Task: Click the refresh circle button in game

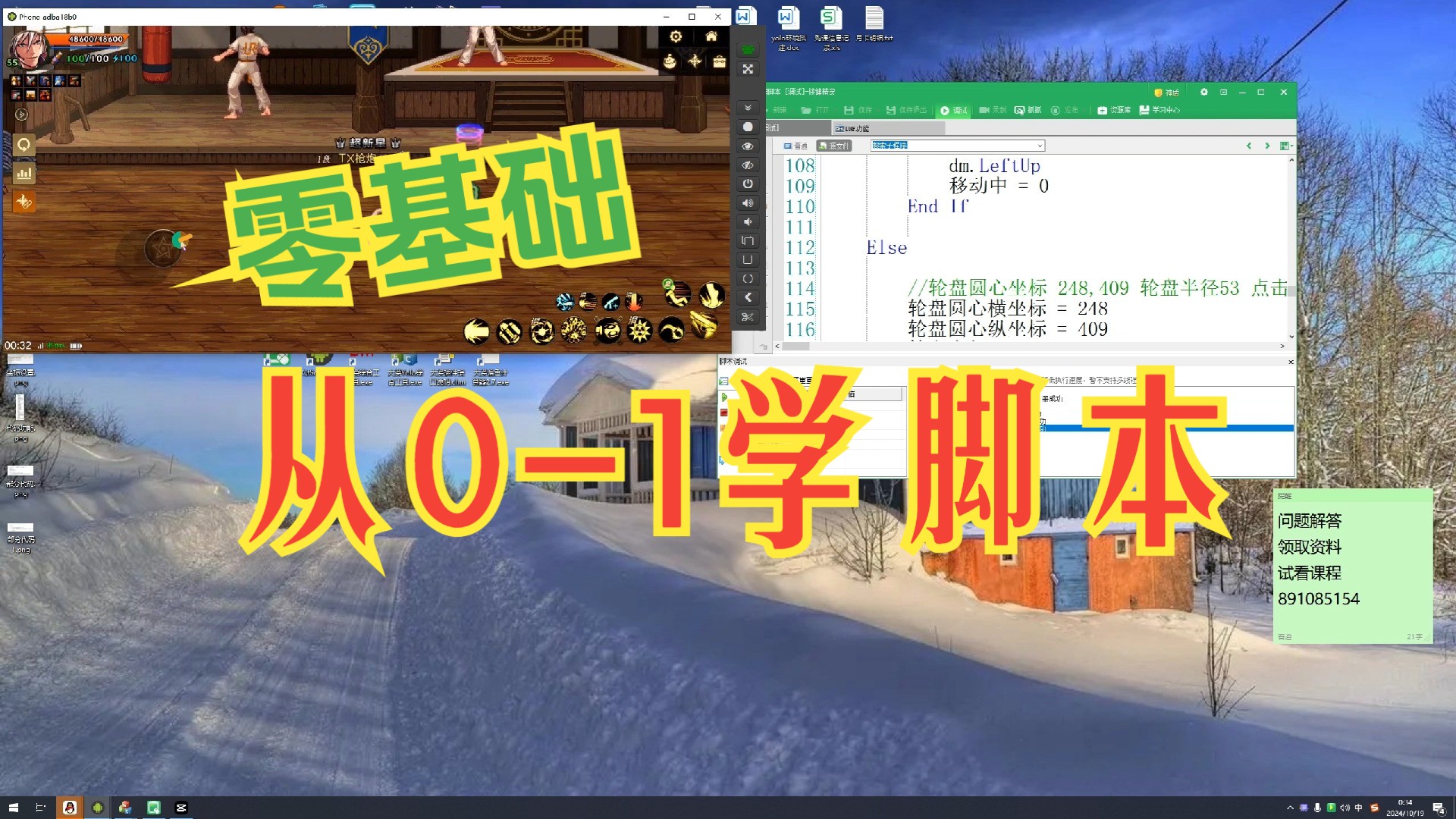Action: click(x=24, y=144)
